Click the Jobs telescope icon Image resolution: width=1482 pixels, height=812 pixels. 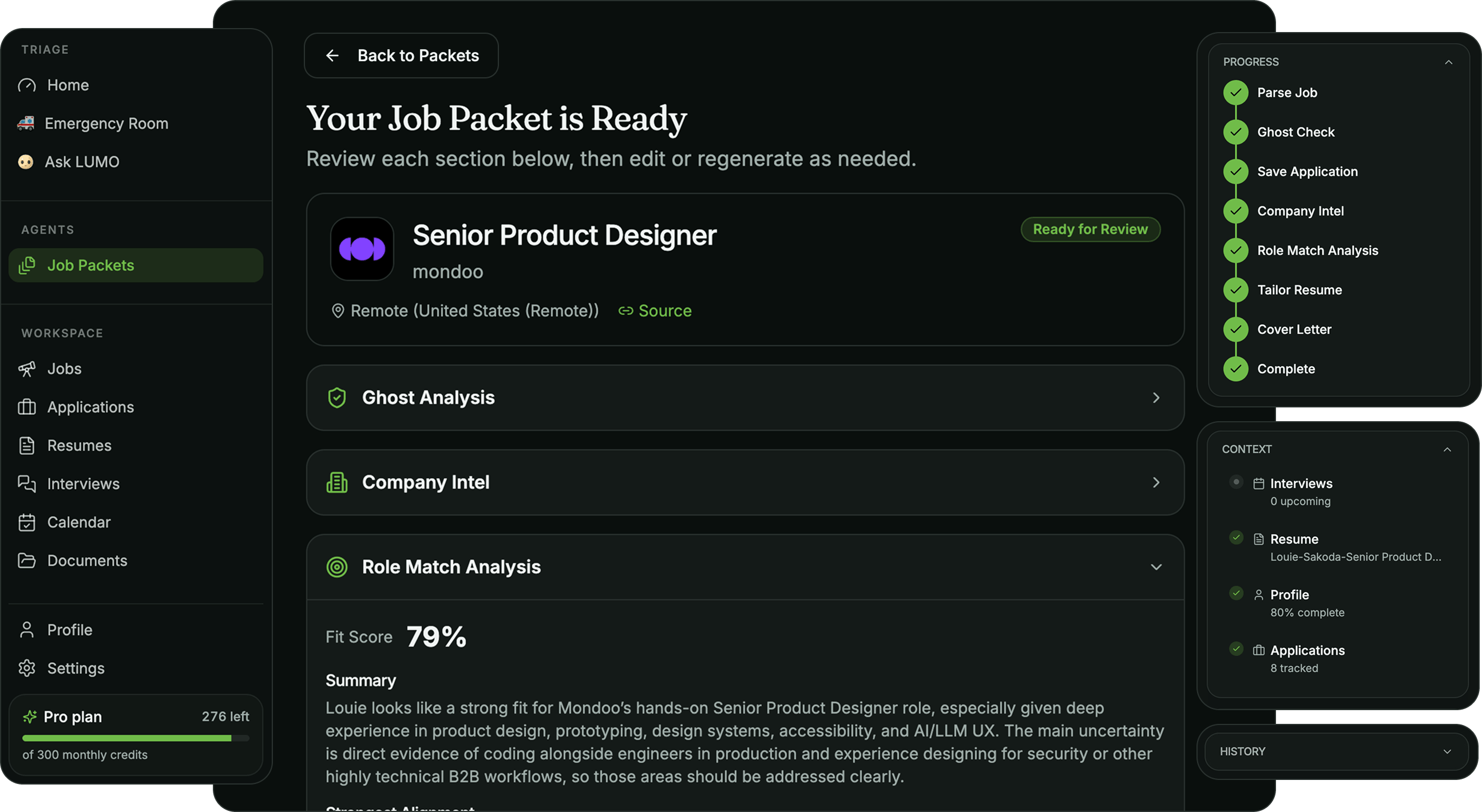[x=27, y=369]
